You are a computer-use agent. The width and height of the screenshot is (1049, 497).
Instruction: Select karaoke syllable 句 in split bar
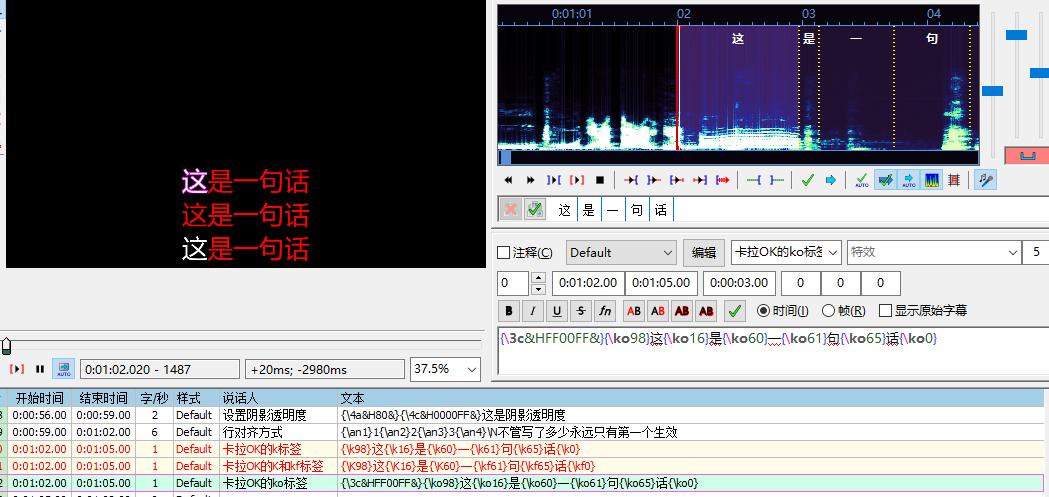click(637, 210)
